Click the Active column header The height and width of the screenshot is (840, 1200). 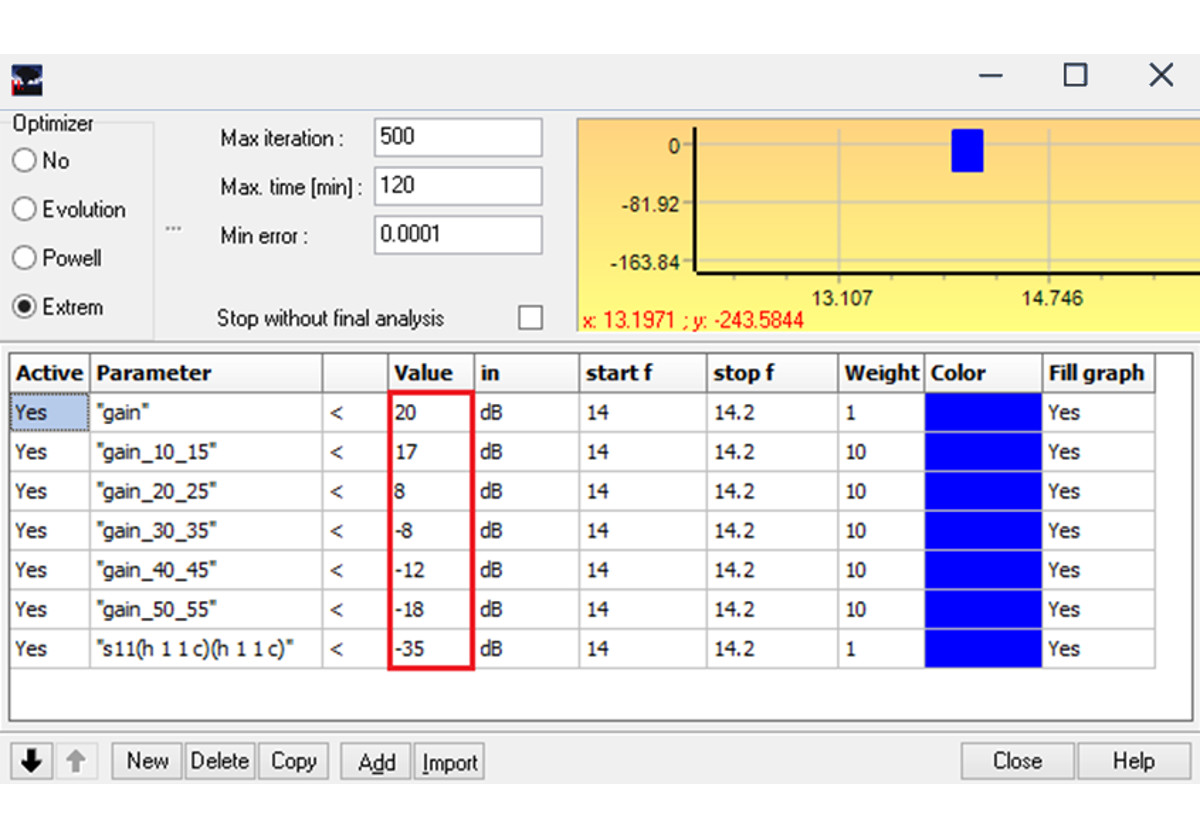pyautogui.click(x=50, y=373)
